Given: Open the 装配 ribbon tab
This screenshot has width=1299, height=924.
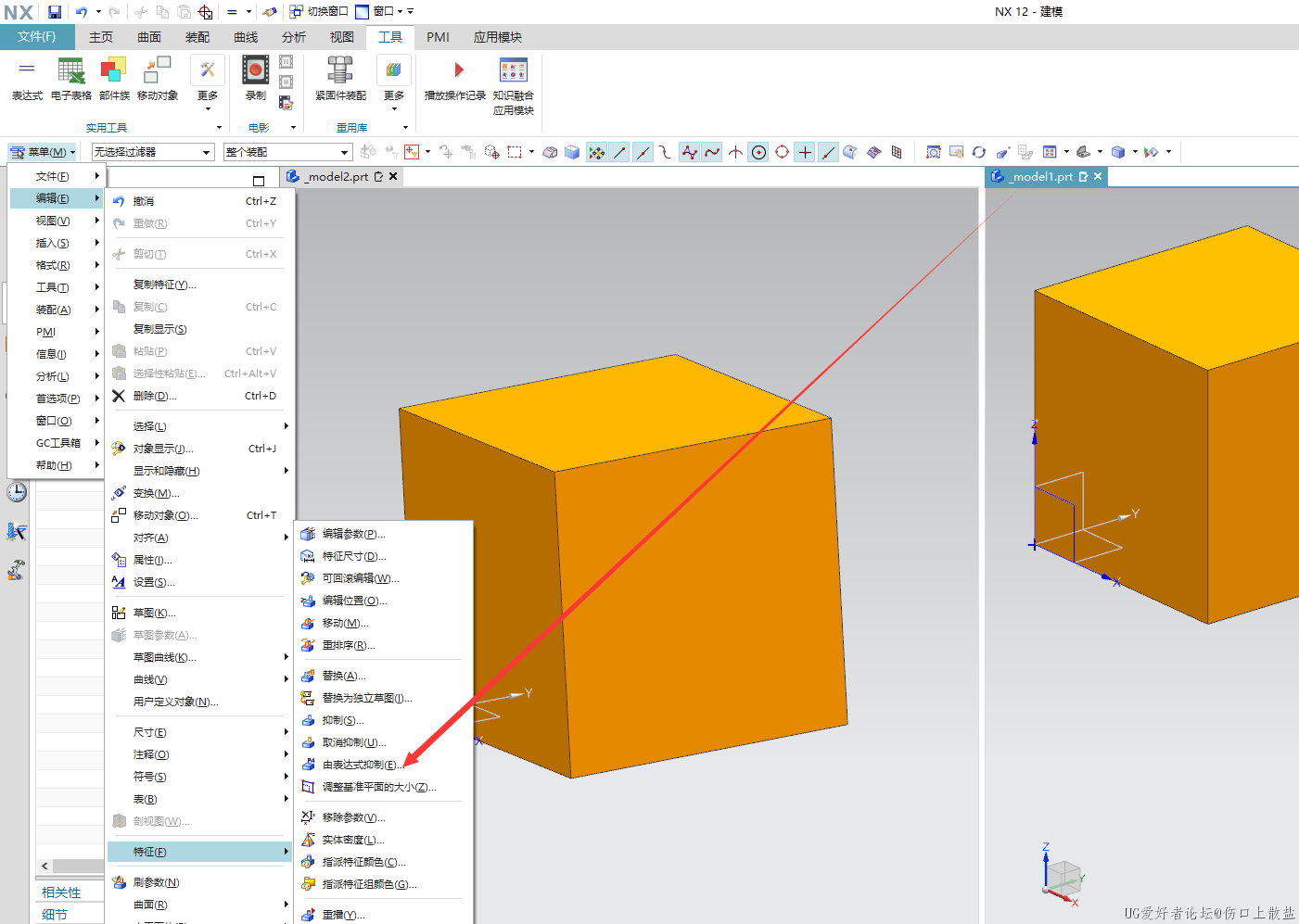Looking at the screenshot, I should click(x=197, y=37).
